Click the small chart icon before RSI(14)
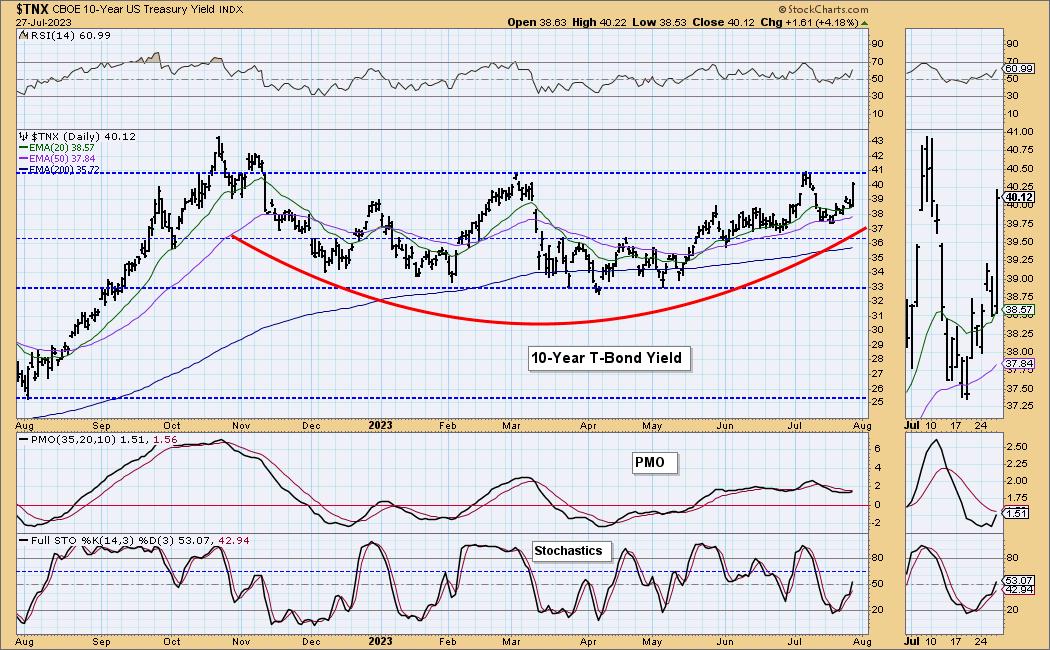The height and width of the screenshot is (650, 1050). (x=21, y=35)
